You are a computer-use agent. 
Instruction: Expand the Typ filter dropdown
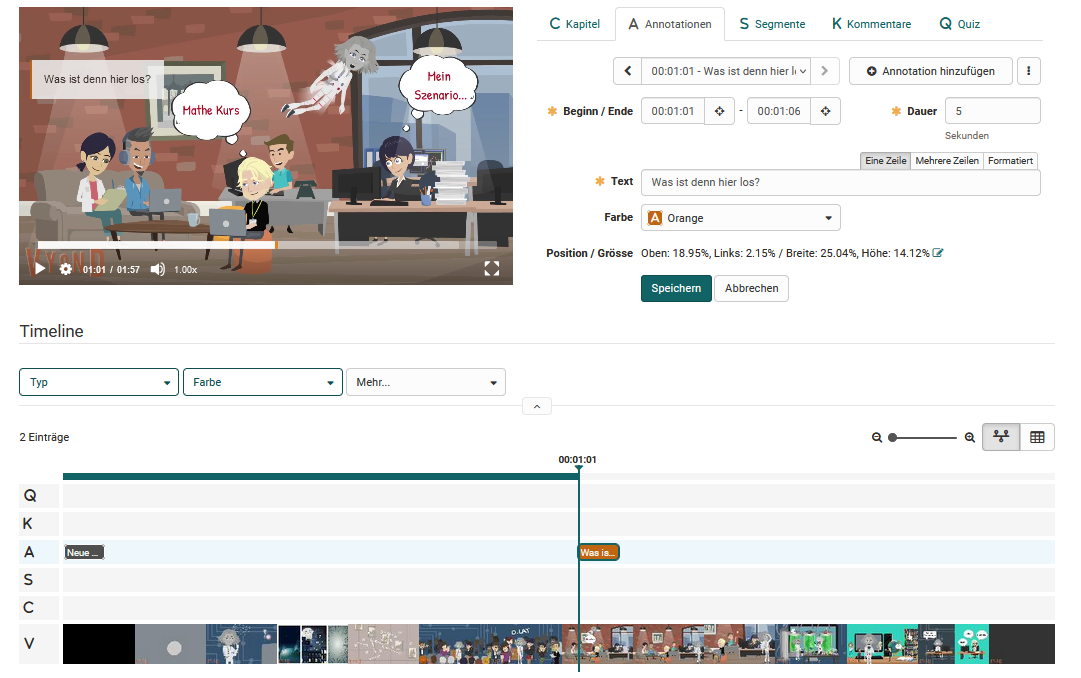(99, 382)
